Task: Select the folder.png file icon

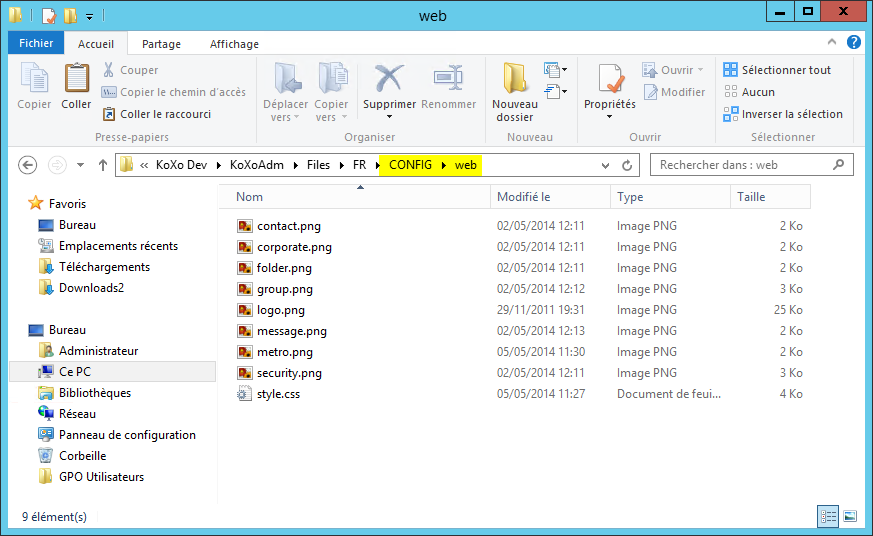Action: [x=244, y=268]
